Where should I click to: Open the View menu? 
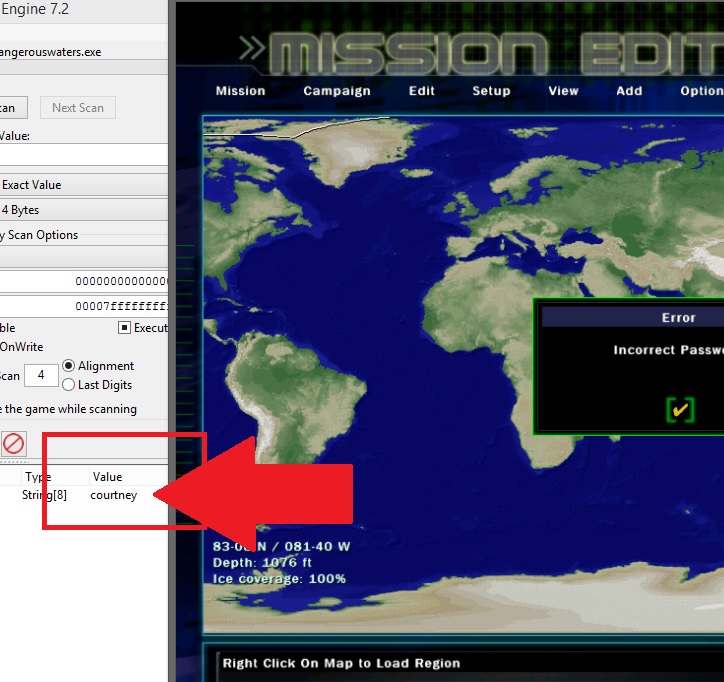[563, 91]
